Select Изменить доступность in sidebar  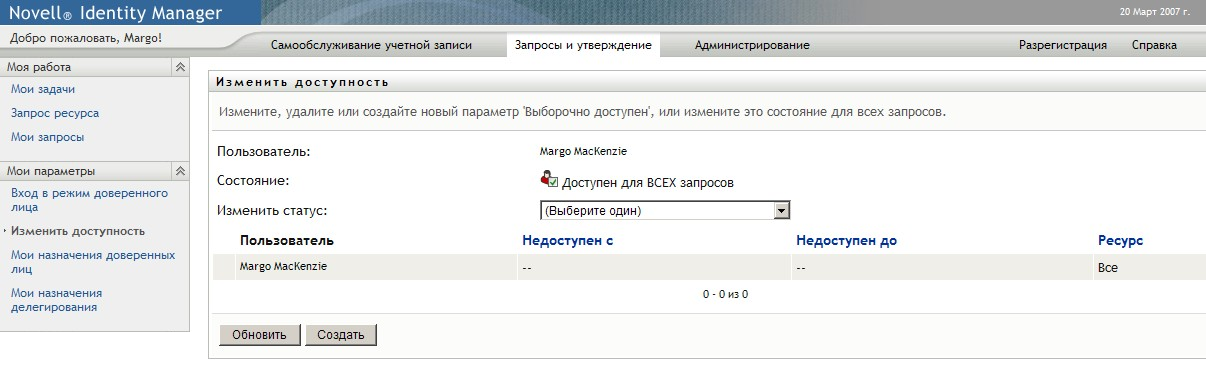click(x=78, y=231)
